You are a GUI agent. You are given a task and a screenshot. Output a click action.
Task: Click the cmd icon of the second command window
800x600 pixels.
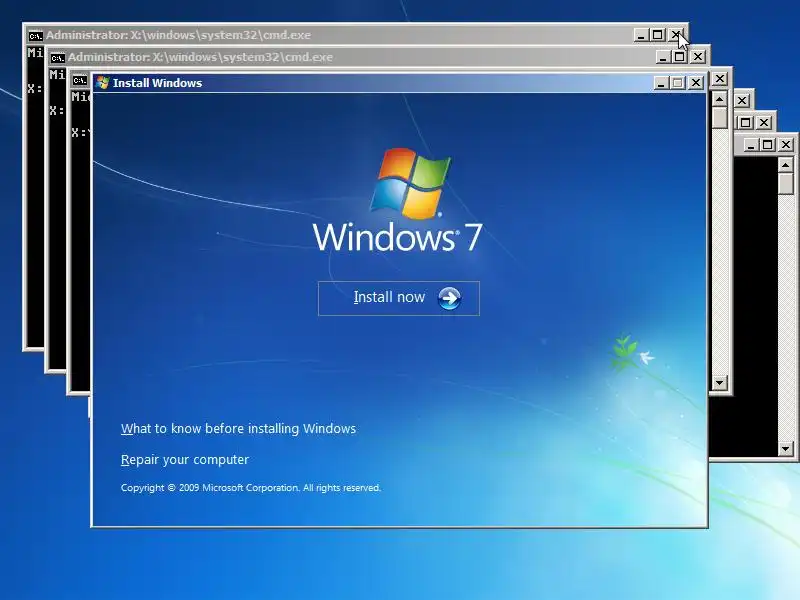[57, 58]
